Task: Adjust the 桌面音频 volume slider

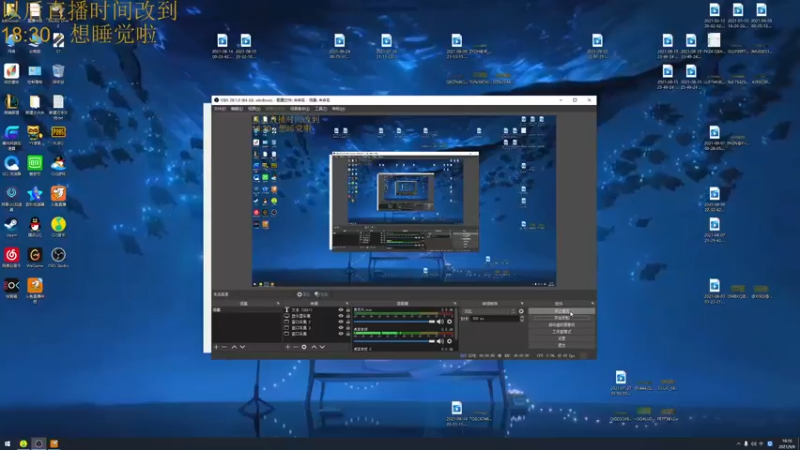Action: click(394, 341)
